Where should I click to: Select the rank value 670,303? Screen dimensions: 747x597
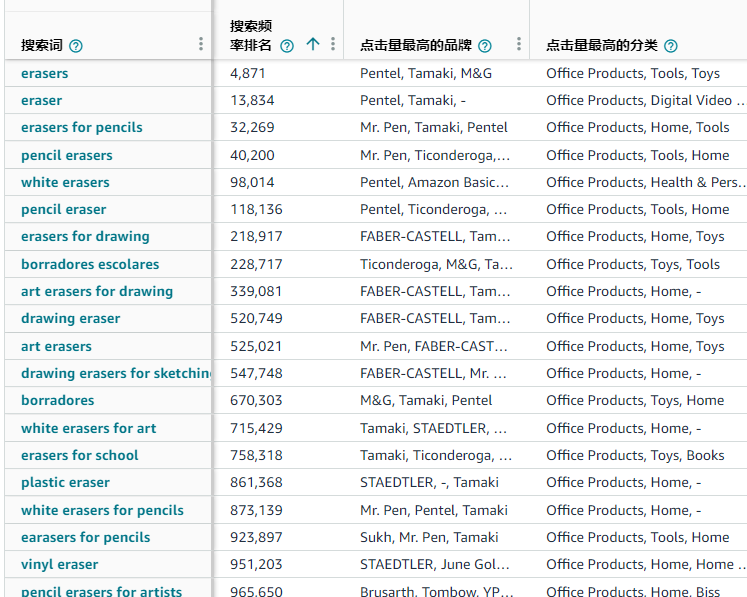tap(256, 400)
